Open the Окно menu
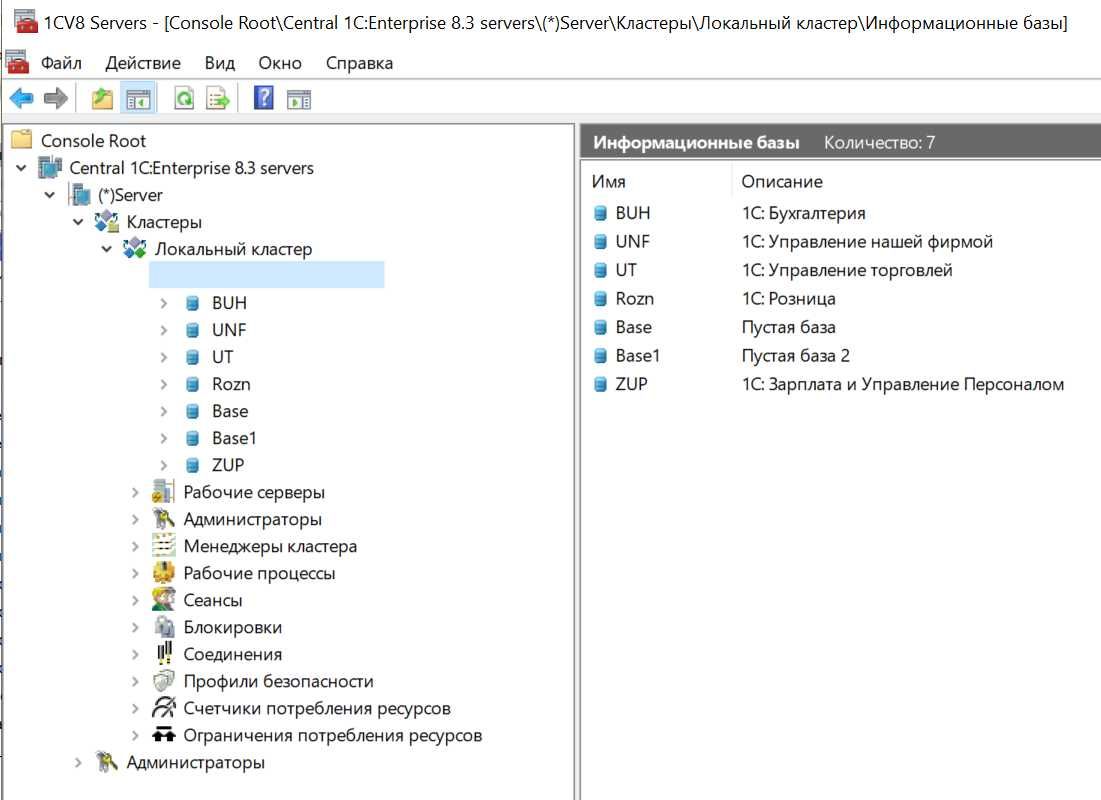This screenshot has height=800, width=1101. tap(280, 63)
